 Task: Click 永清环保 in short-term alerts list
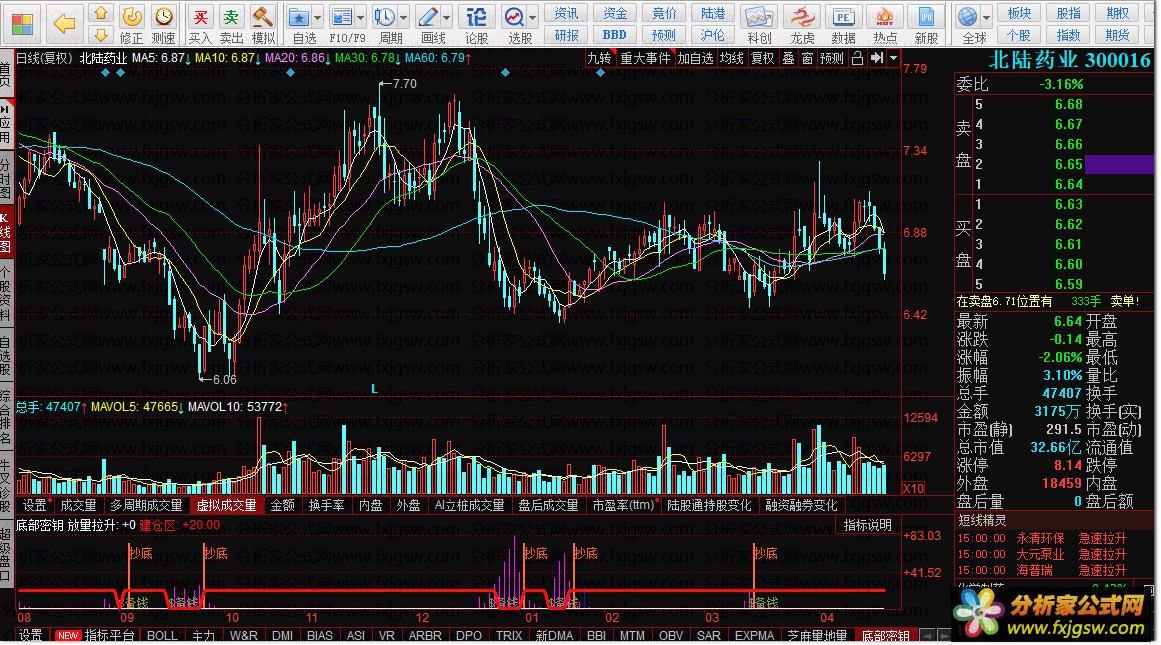(x=1040, y=538)
